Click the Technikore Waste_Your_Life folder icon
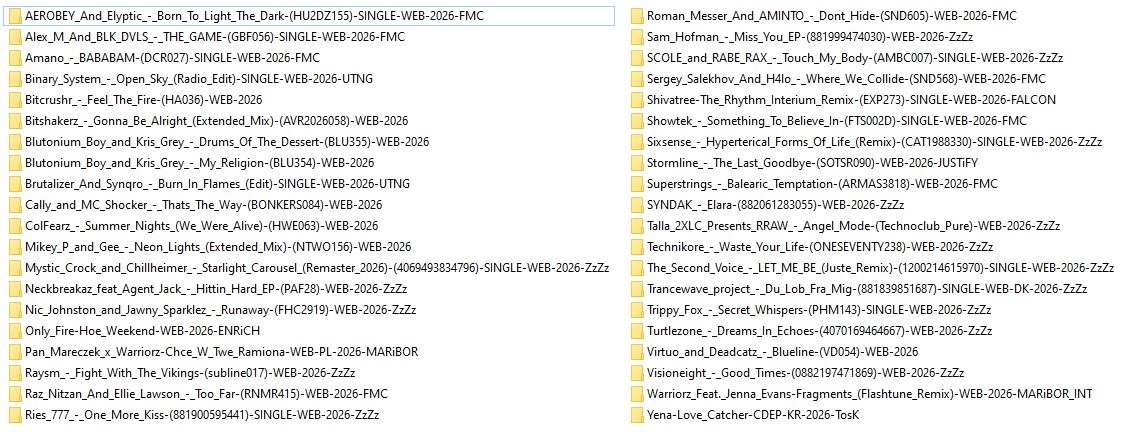 (637, 247)
